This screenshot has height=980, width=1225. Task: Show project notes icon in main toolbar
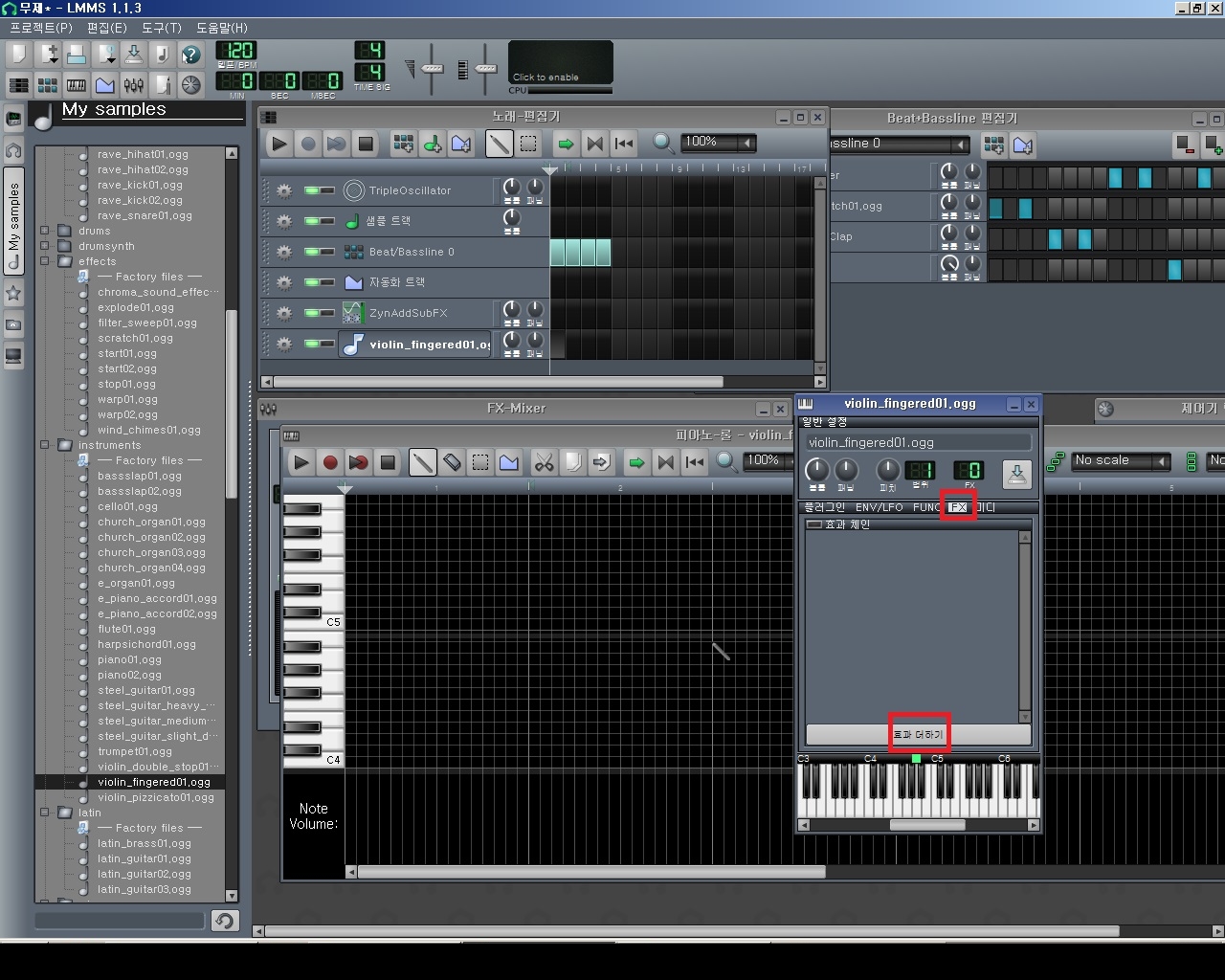pyautogui.click(x=162, y=85)
